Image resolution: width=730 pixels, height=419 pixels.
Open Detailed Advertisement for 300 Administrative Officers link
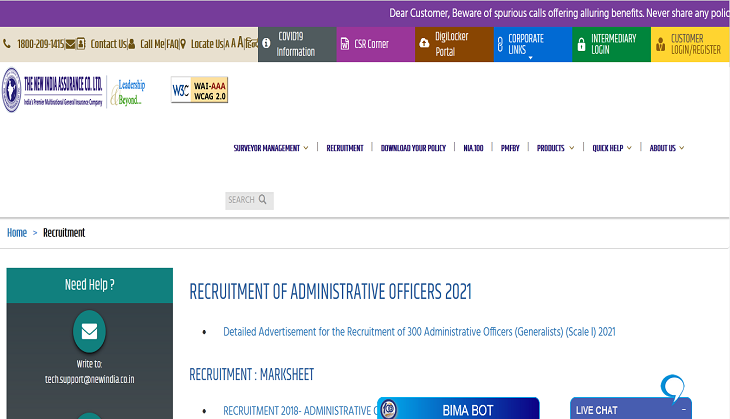click(x=419, y=332)
